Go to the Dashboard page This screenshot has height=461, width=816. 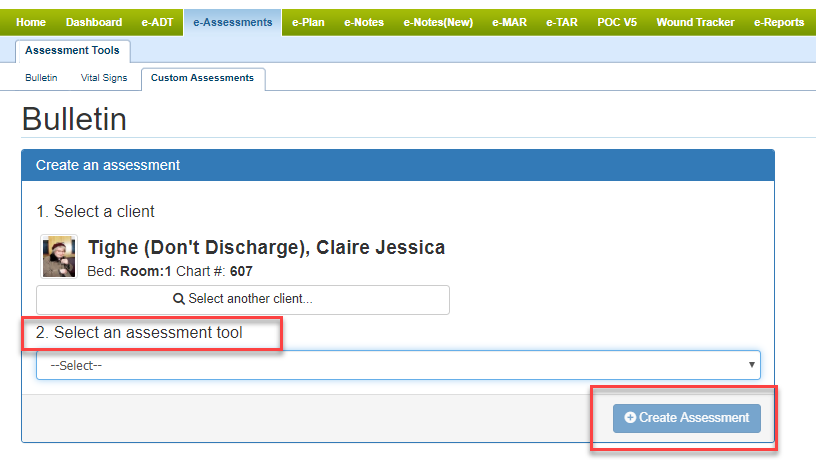(x=94, y=22)
